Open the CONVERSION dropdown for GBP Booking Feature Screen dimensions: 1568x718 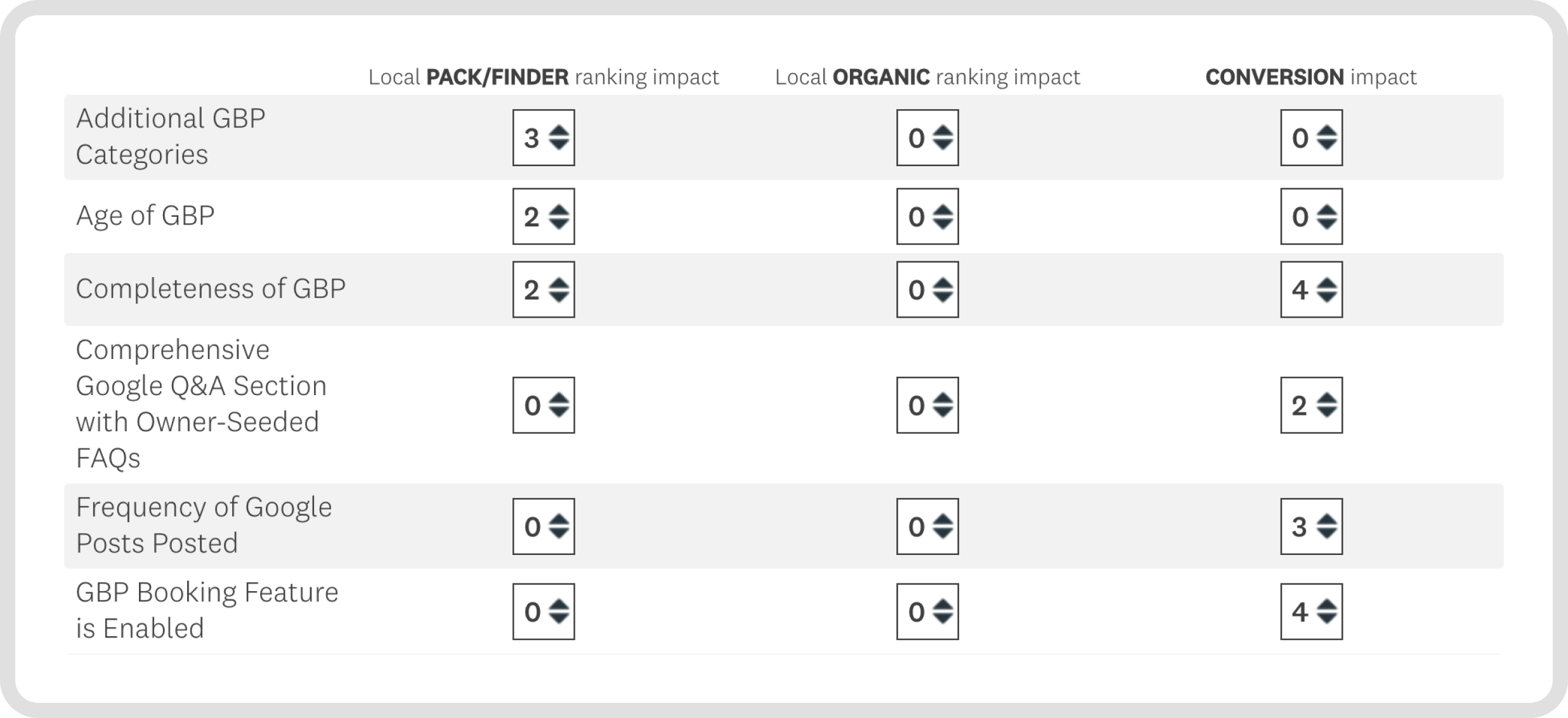[x=1311, y=611]
